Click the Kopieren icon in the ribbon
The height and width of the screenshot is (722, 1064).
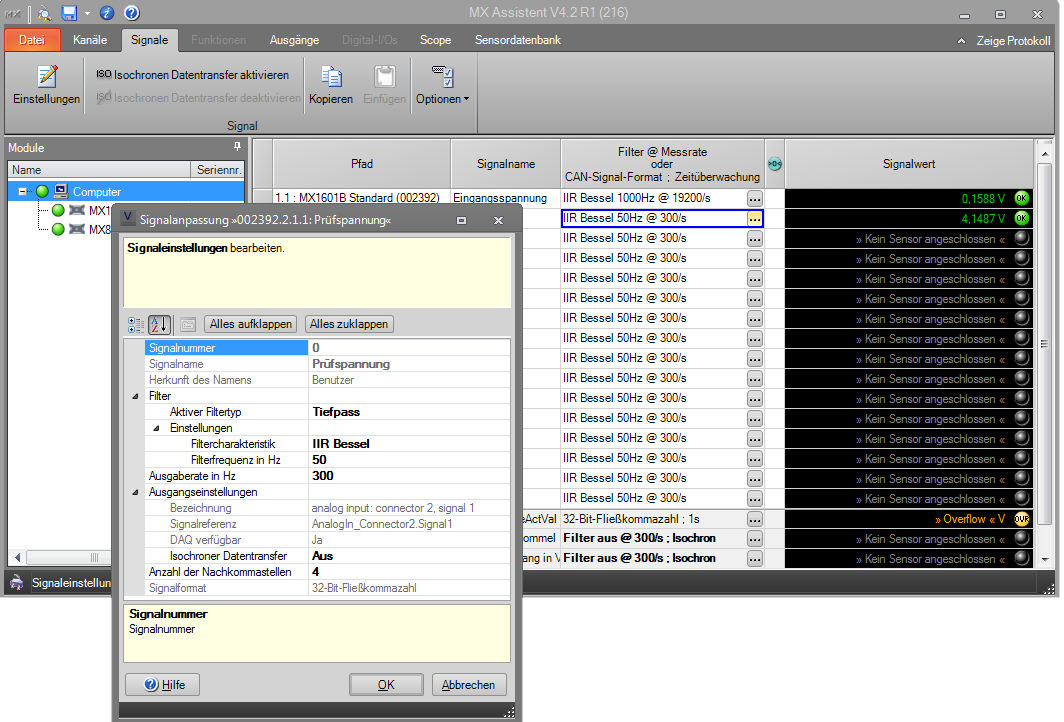[330, 84]
